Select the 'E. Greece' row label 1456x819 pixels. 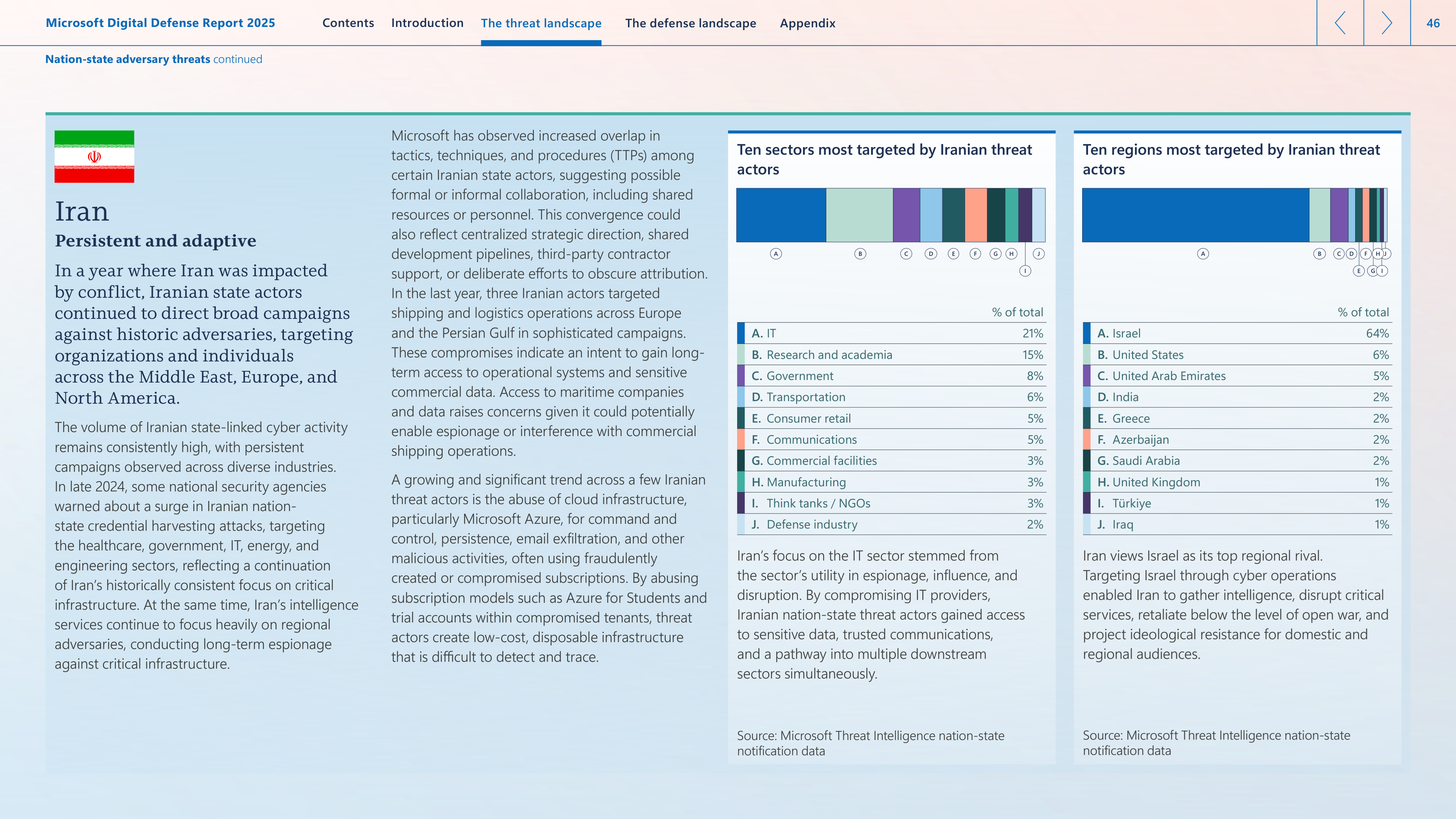pyautogui.click(x=1123, y=419)
